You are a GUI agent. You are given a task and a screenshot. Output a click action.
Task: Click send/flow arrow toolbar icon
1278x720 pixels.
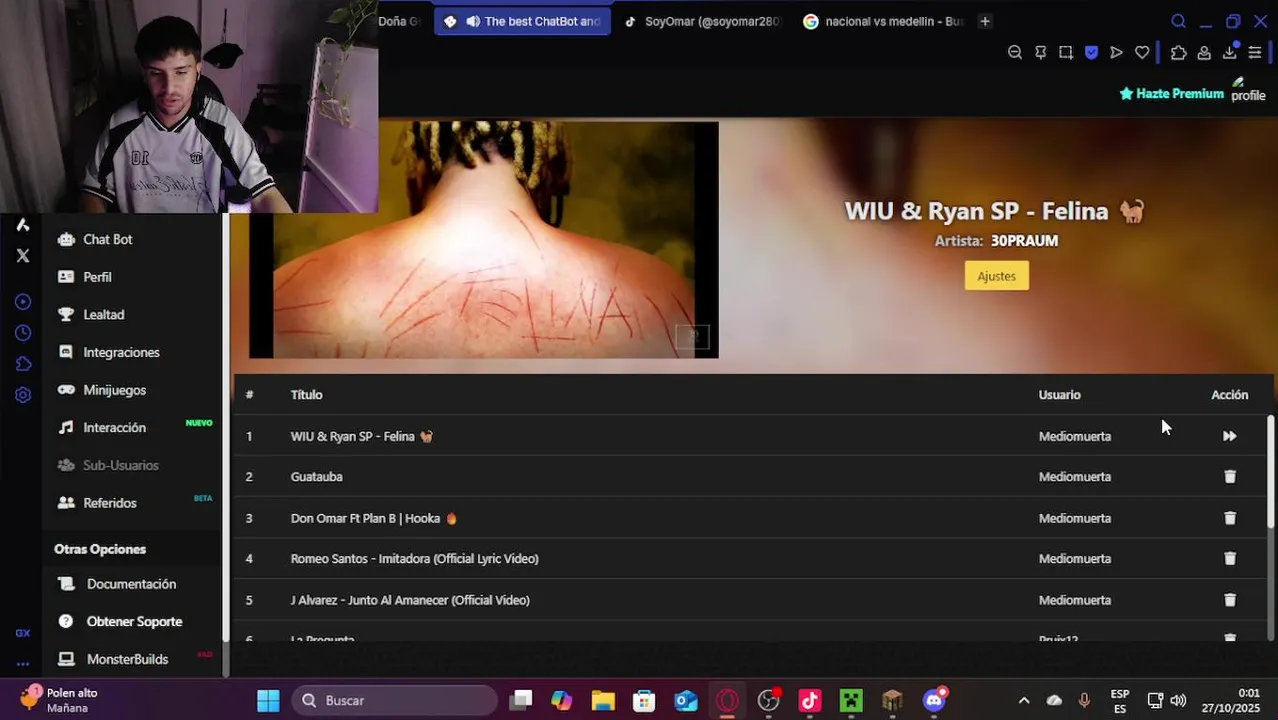tap(1116, 53)
